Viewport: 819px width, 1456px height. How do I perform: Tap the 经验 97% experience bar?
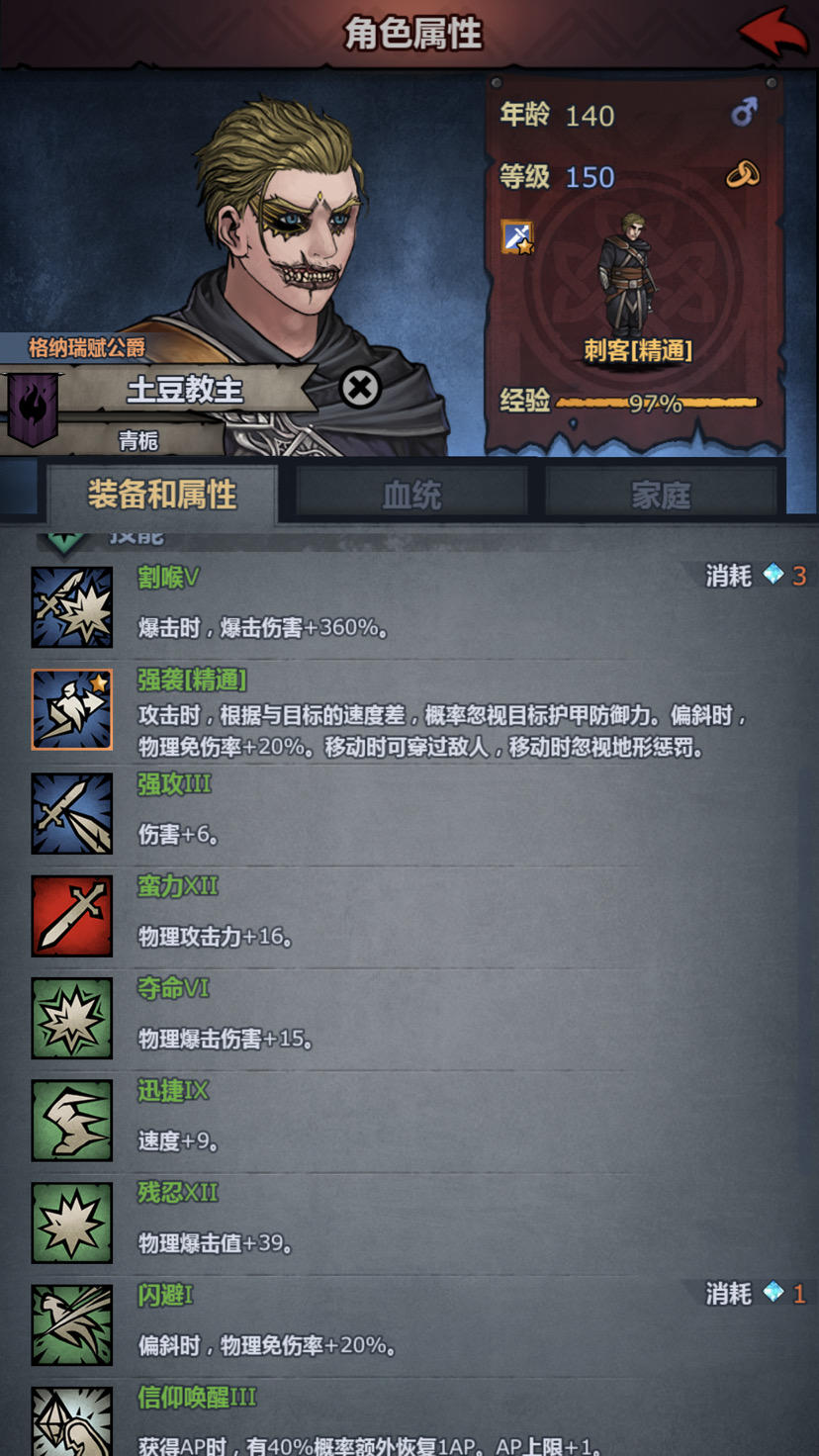657,403
